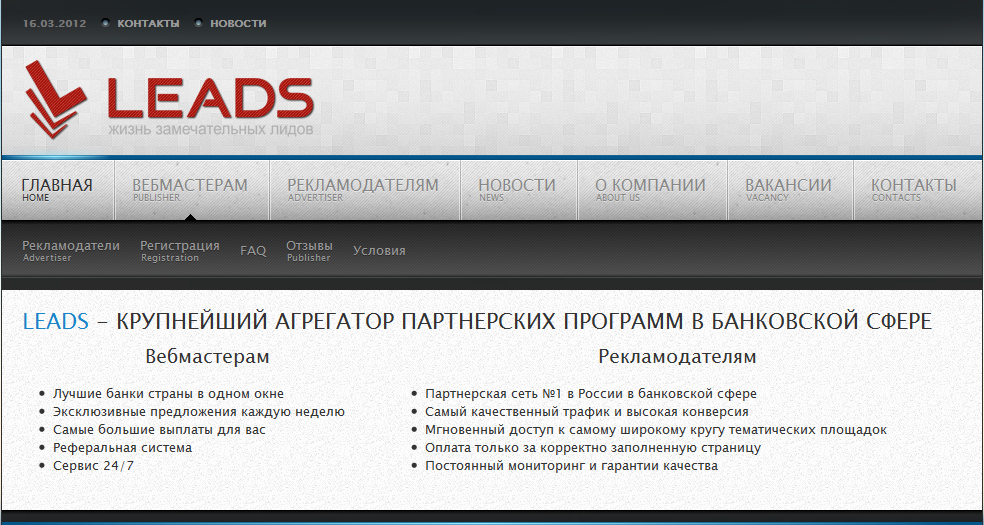Click 'Оплата только за корректно заполненную страницу'
The image size is (984, 525).
[x=593, y=448]
